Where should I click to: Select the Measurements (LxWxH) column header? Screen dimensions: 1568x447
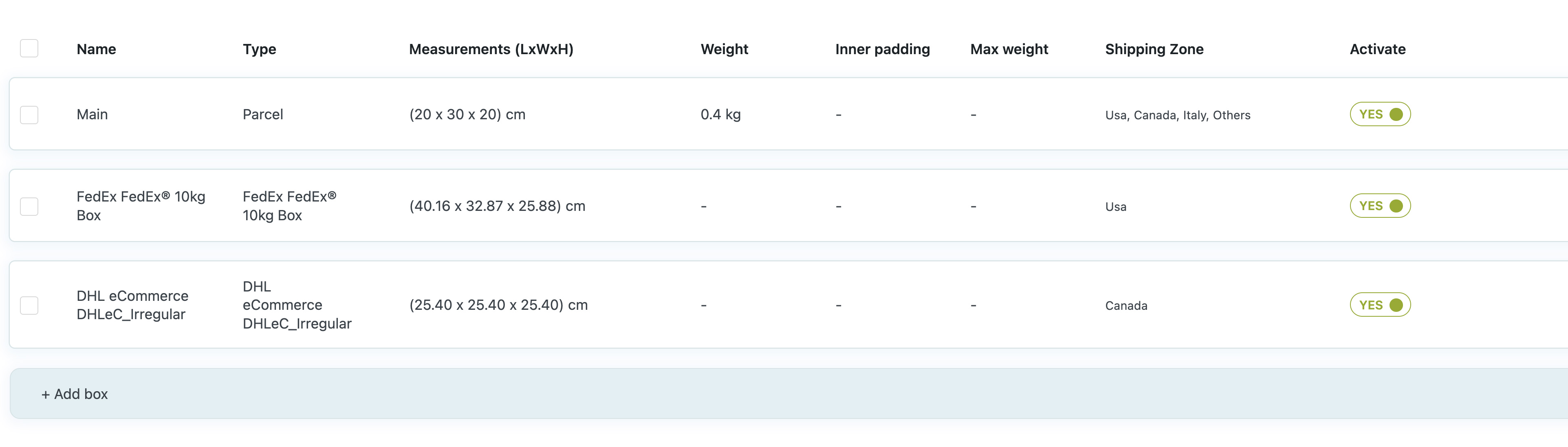(x=492, y=49)
